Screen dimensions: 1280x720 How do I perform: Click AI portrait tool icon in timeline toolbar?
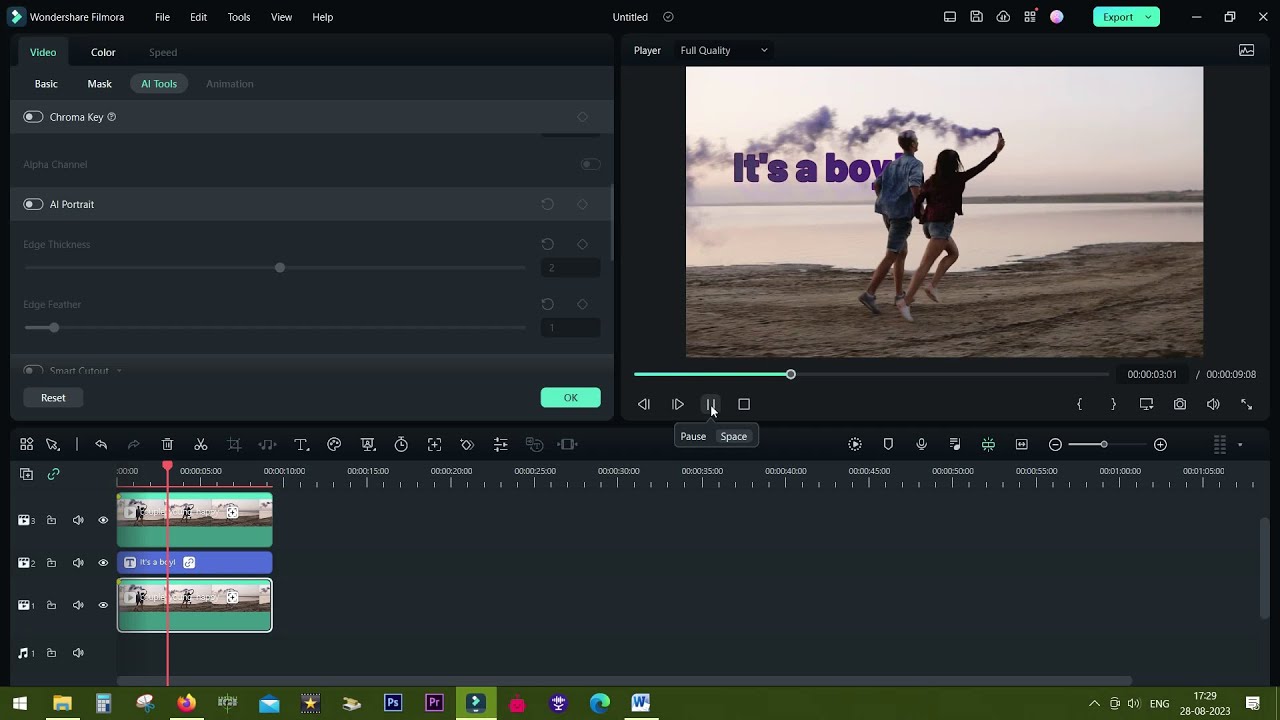click(x=367, y=444)
